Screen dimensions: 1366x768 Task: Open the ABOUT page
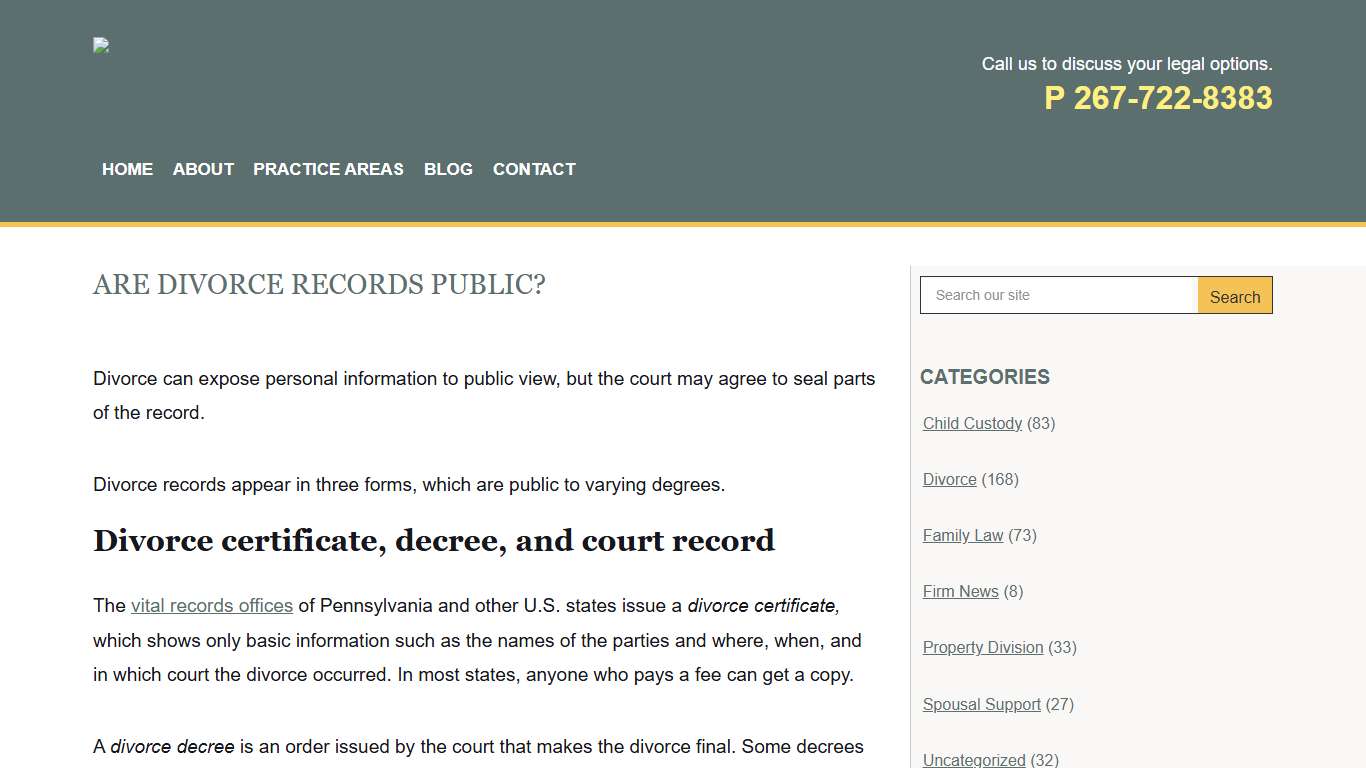203,169
